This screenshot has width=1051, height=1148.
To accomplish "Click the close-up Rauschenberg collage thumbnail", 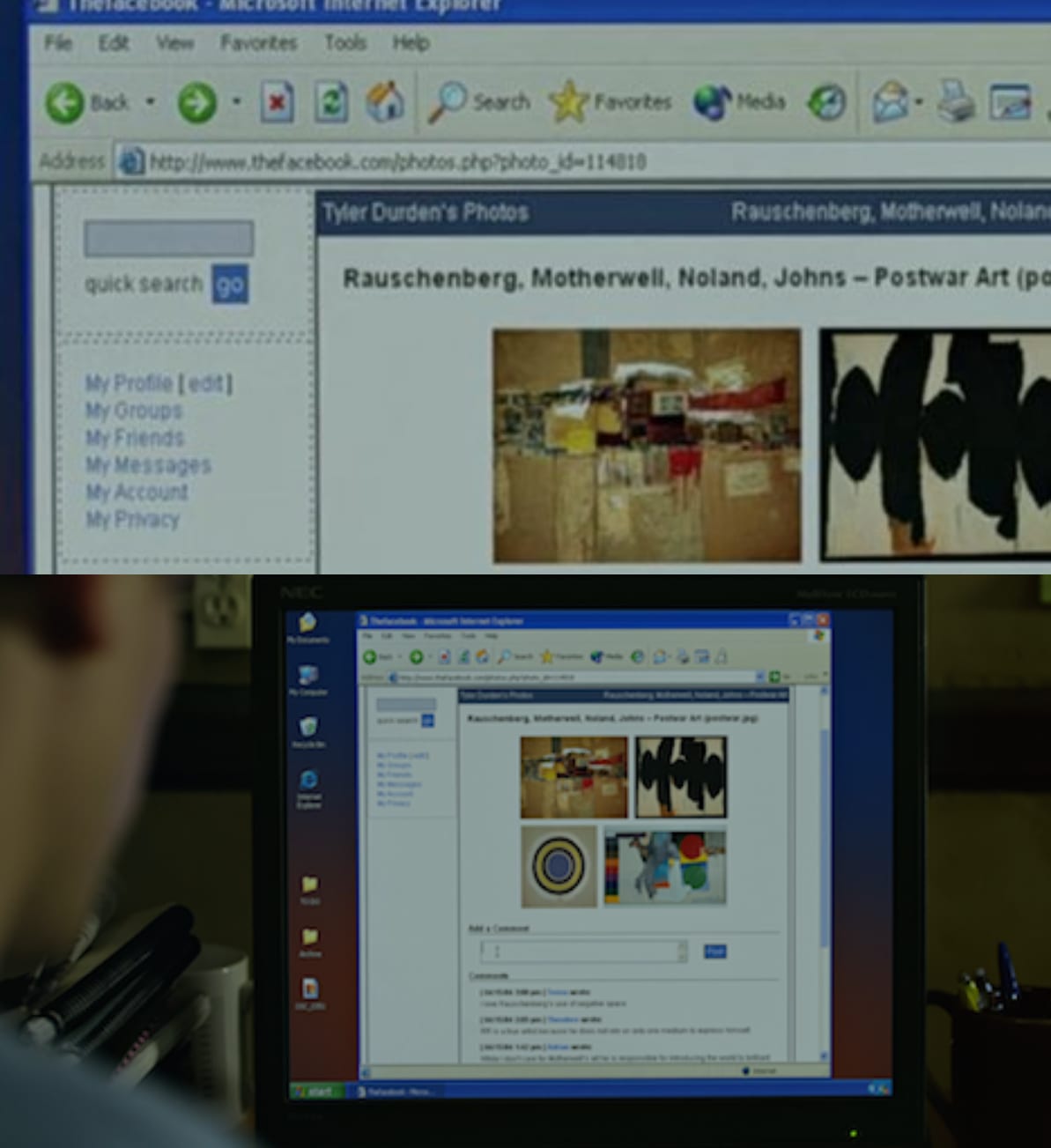I will coord(647,445).
